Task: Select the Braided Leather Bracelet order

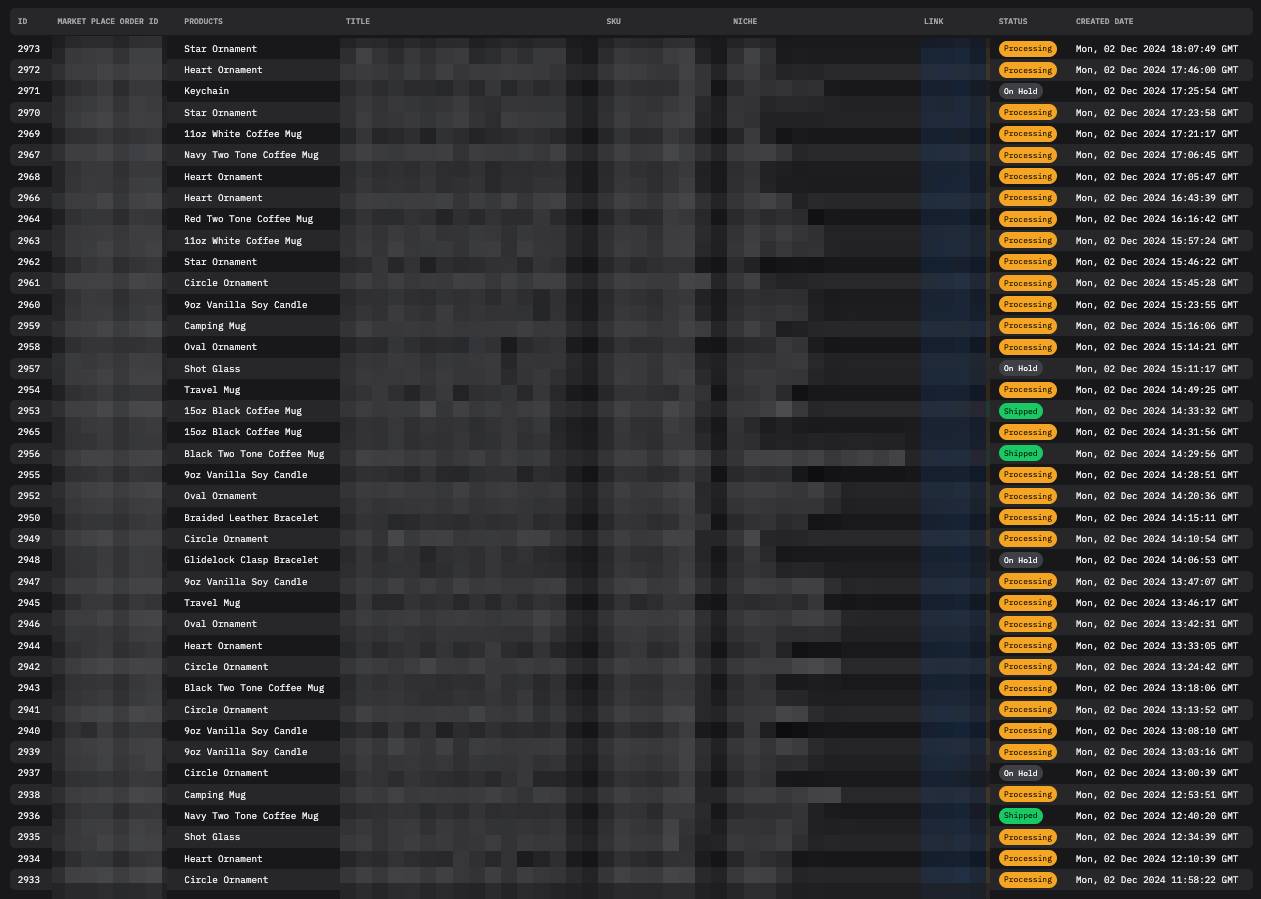Action: 251,518
